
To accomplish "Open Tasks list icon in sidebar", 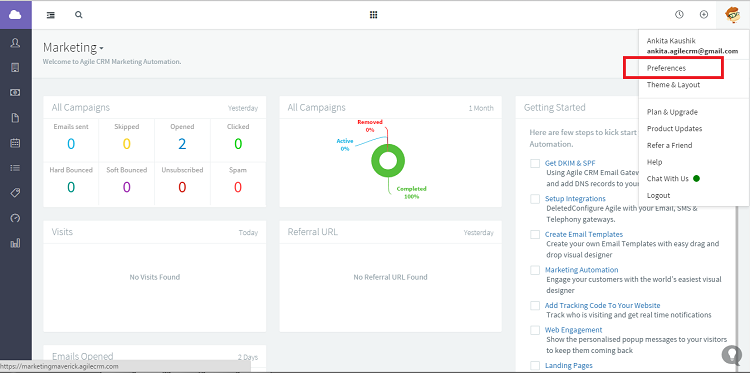I will 15,168.
